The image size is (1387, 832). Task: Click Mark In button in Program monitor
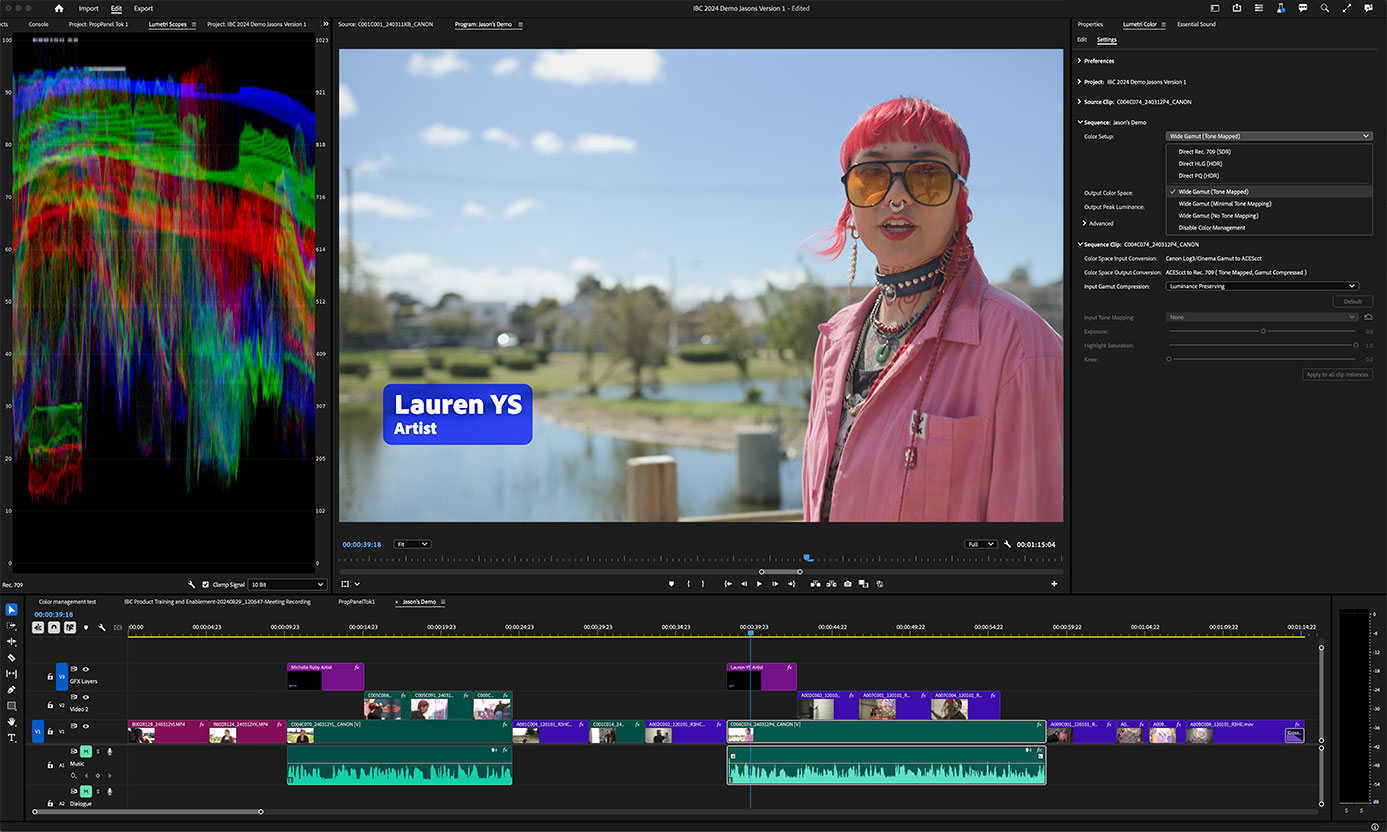[688, 584]
